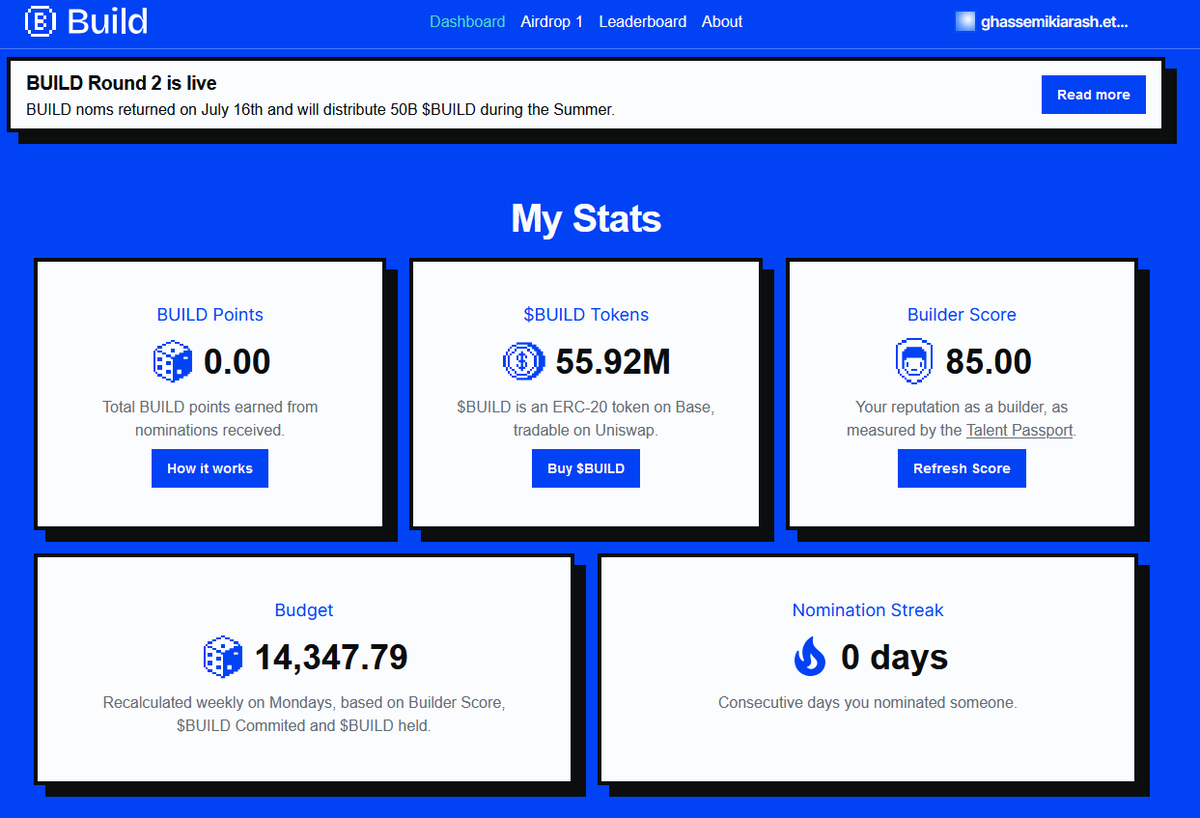Image resolution: width=1200 pixels, height=818 pixels.
Task: Click the Builder Score card title
Action: [962, 314]
